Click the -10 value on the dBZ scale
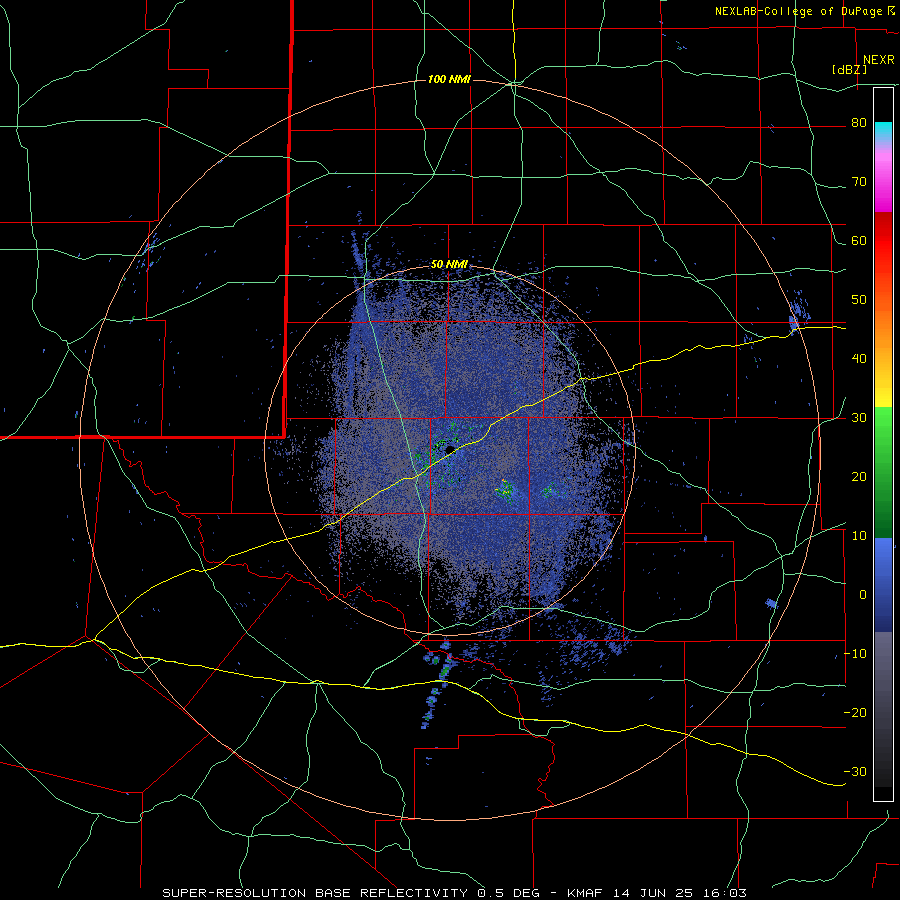 pos(855,653)
